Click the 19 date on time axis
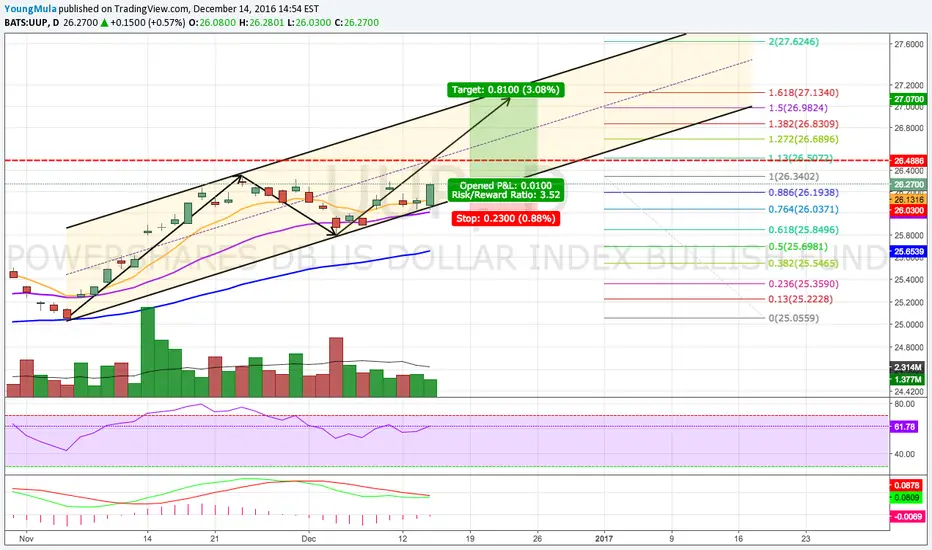932x550 pixels. click(470, 539)
